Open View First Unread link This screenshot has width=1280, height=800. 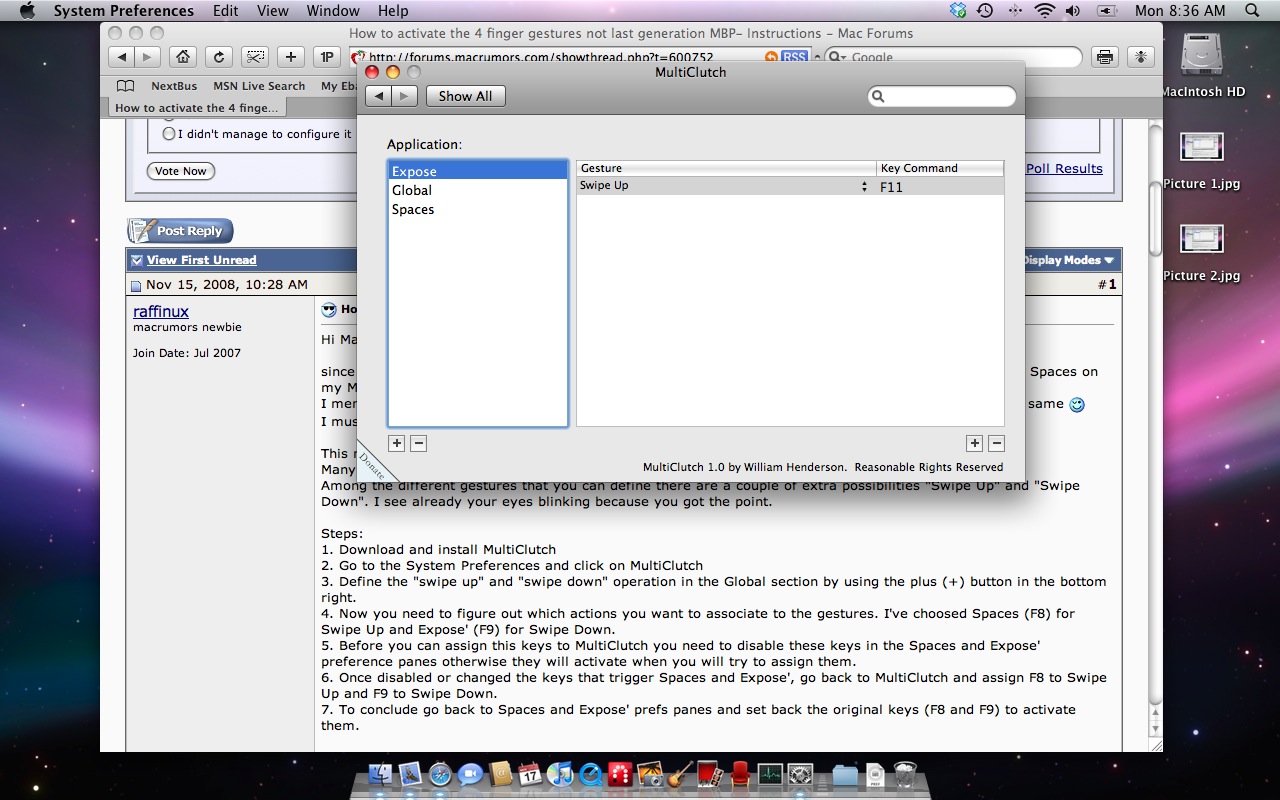coord(202,260)
